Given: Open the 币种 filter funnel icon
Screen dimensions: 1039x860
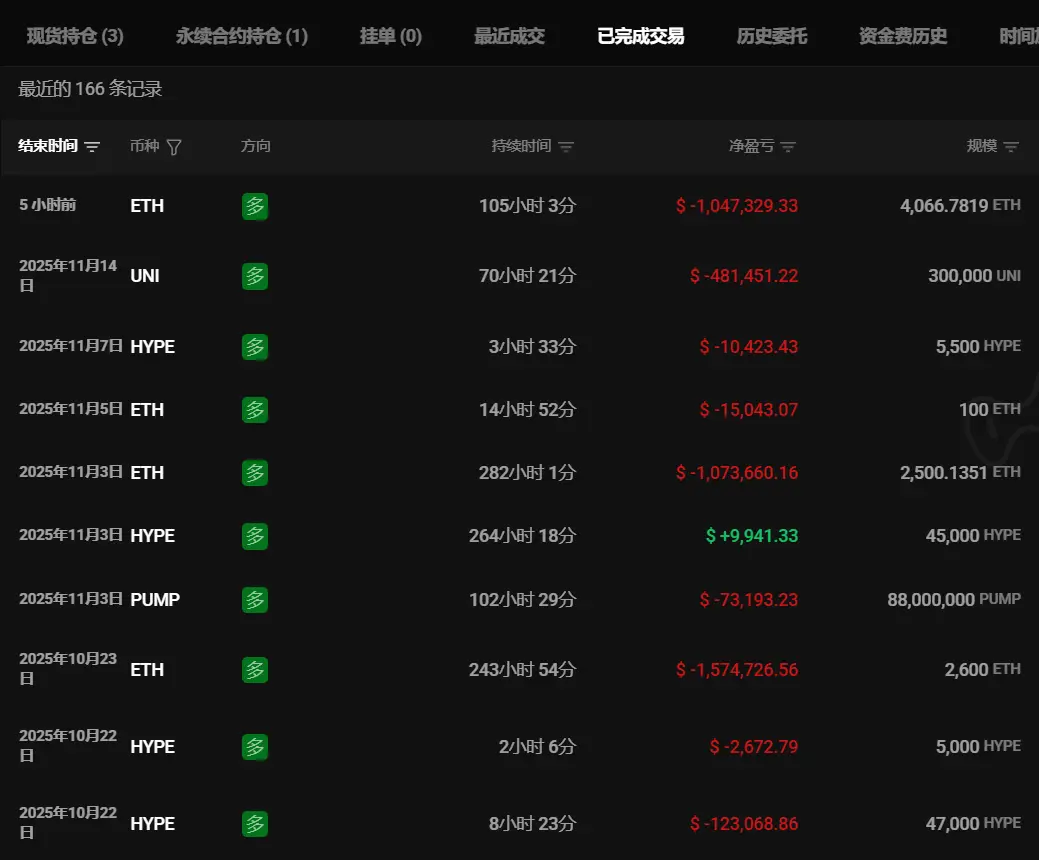Looking at the screenshot, I should (174, 147).
